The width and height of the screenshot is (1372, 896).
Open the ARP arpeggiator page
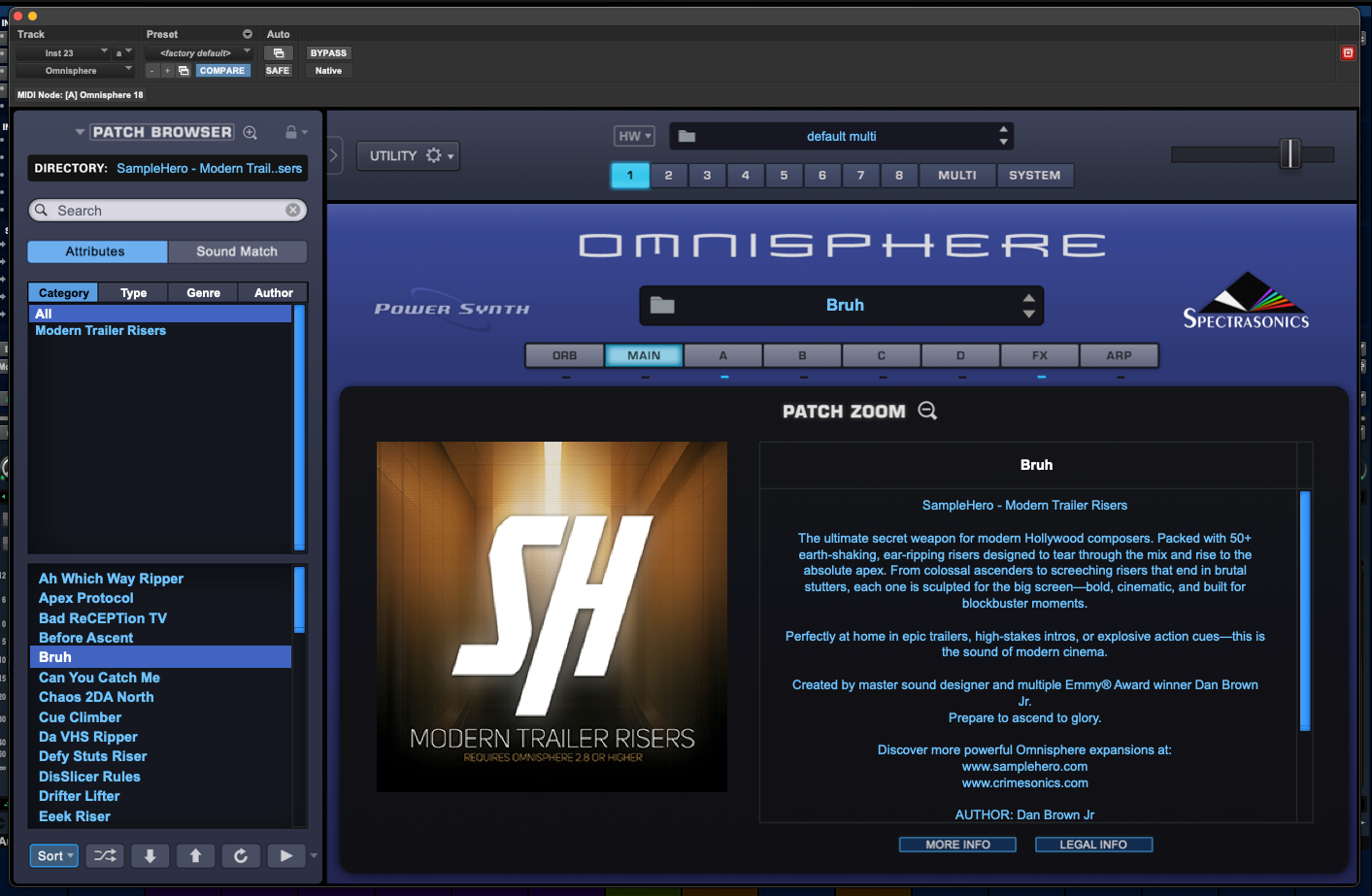tap(1119, 355)
